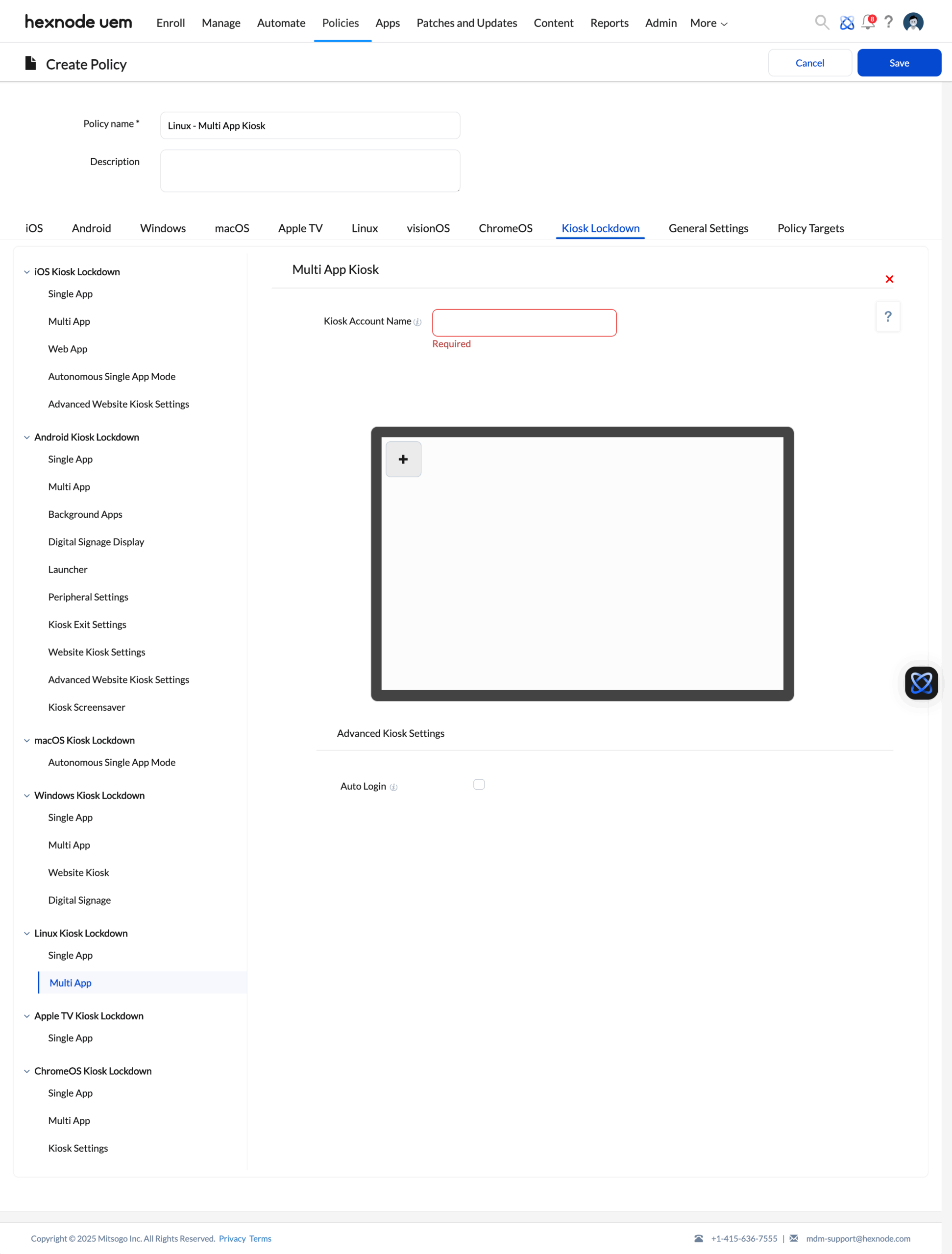The image size is (952, 1254).
Task: Enable the Auto Login checkbox
Action: point(479,785)
